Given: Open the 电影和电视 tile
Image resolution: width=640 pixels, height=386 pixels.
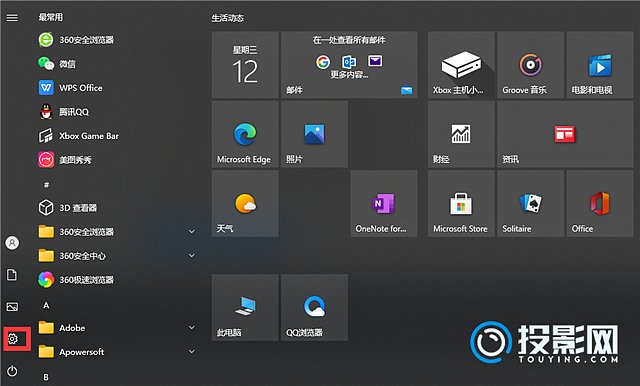Looking at the screenshot, I should (x=600, y=65).
